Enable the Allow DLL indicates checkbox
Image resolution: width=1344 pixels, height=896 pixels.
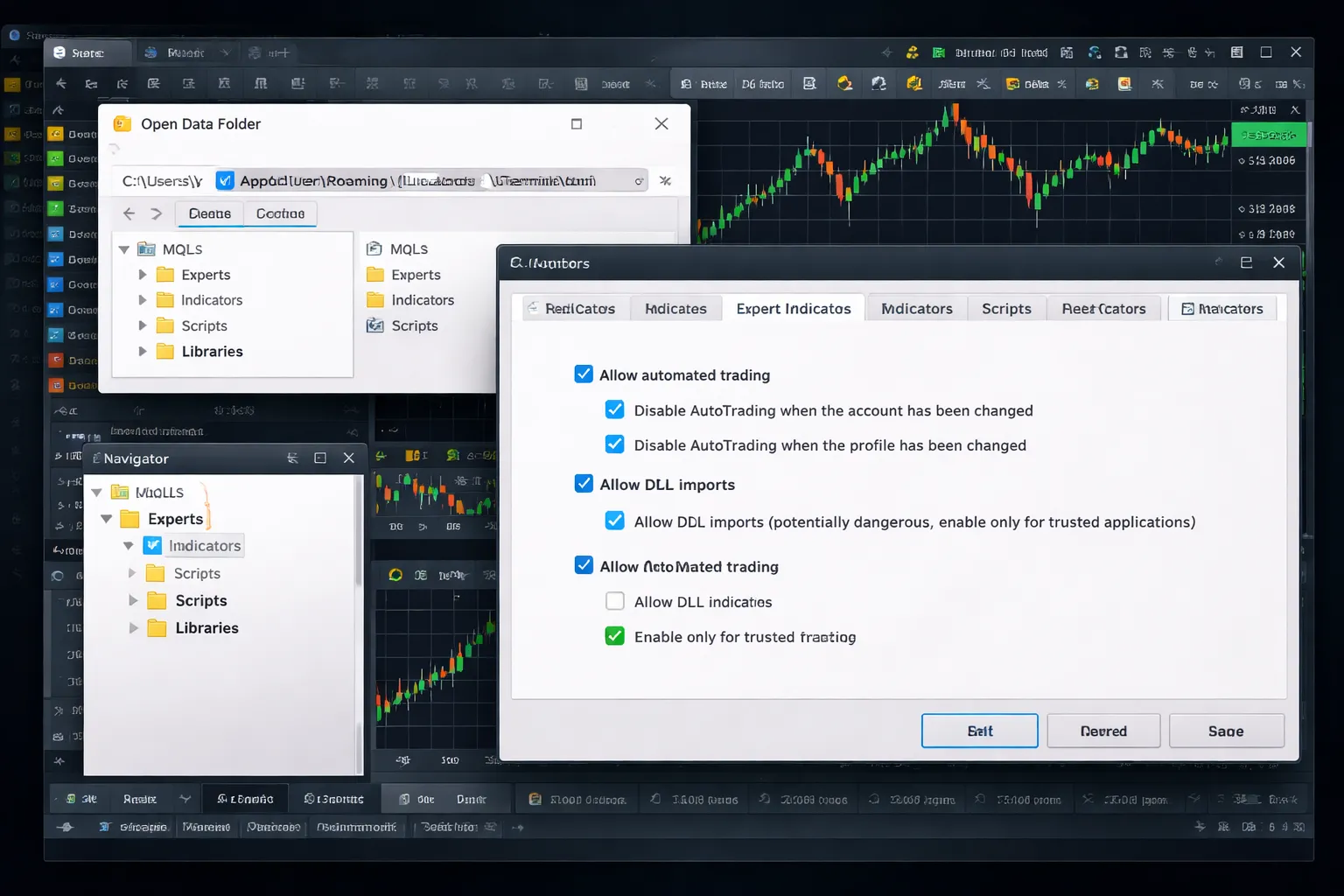click(x=615, y=601)
